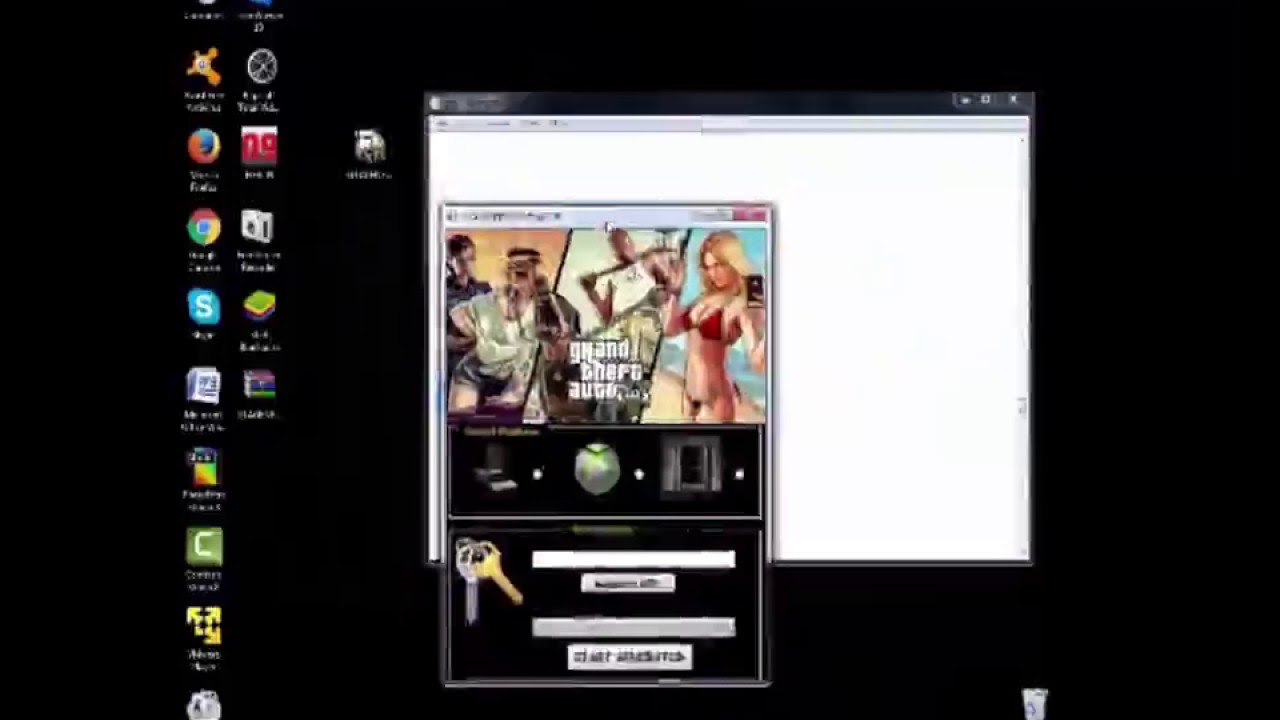Click the generated key text field
1280x720 pixels.
(x=633, y=560)
